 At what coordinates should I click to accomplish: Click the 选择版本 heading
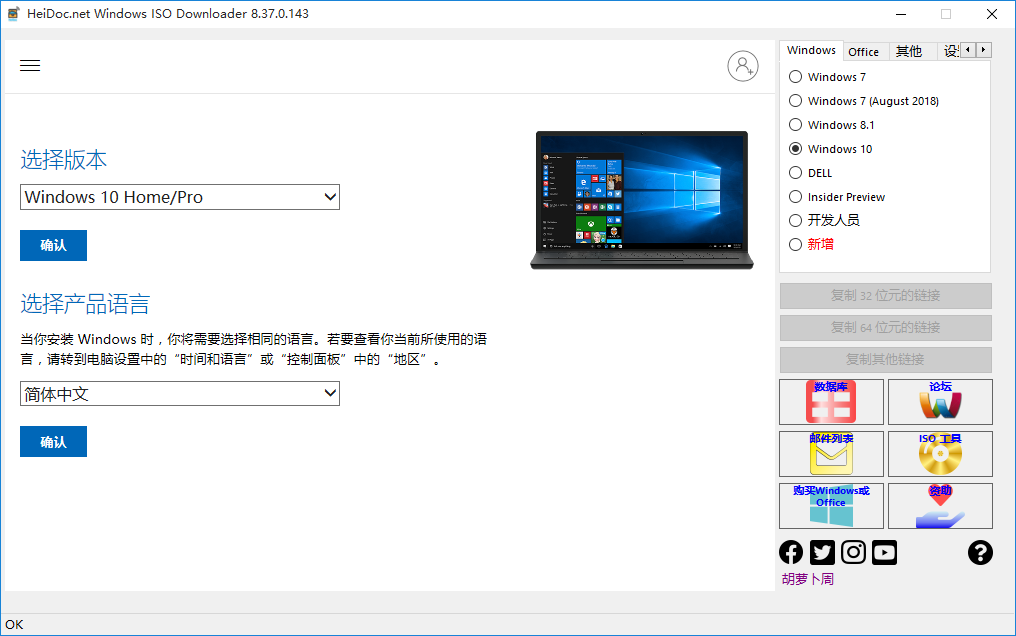coord(64,160)
